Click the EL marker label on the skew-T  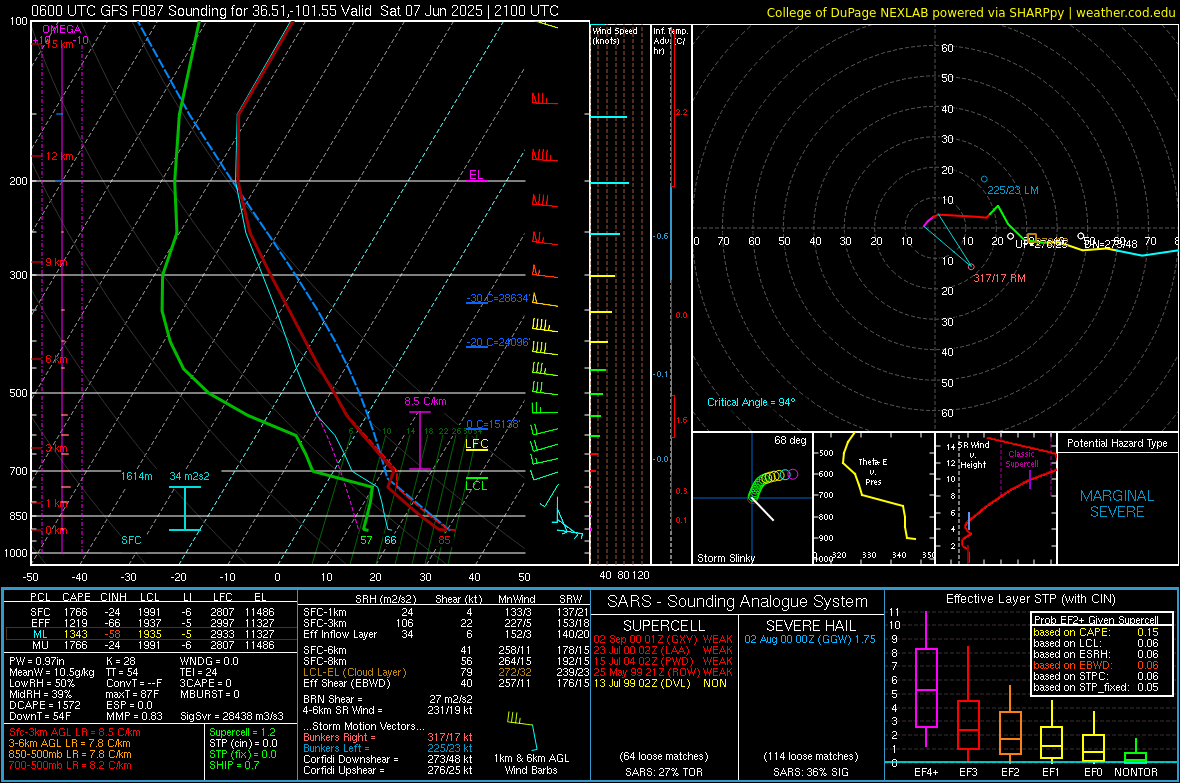(x=476, y=175)
